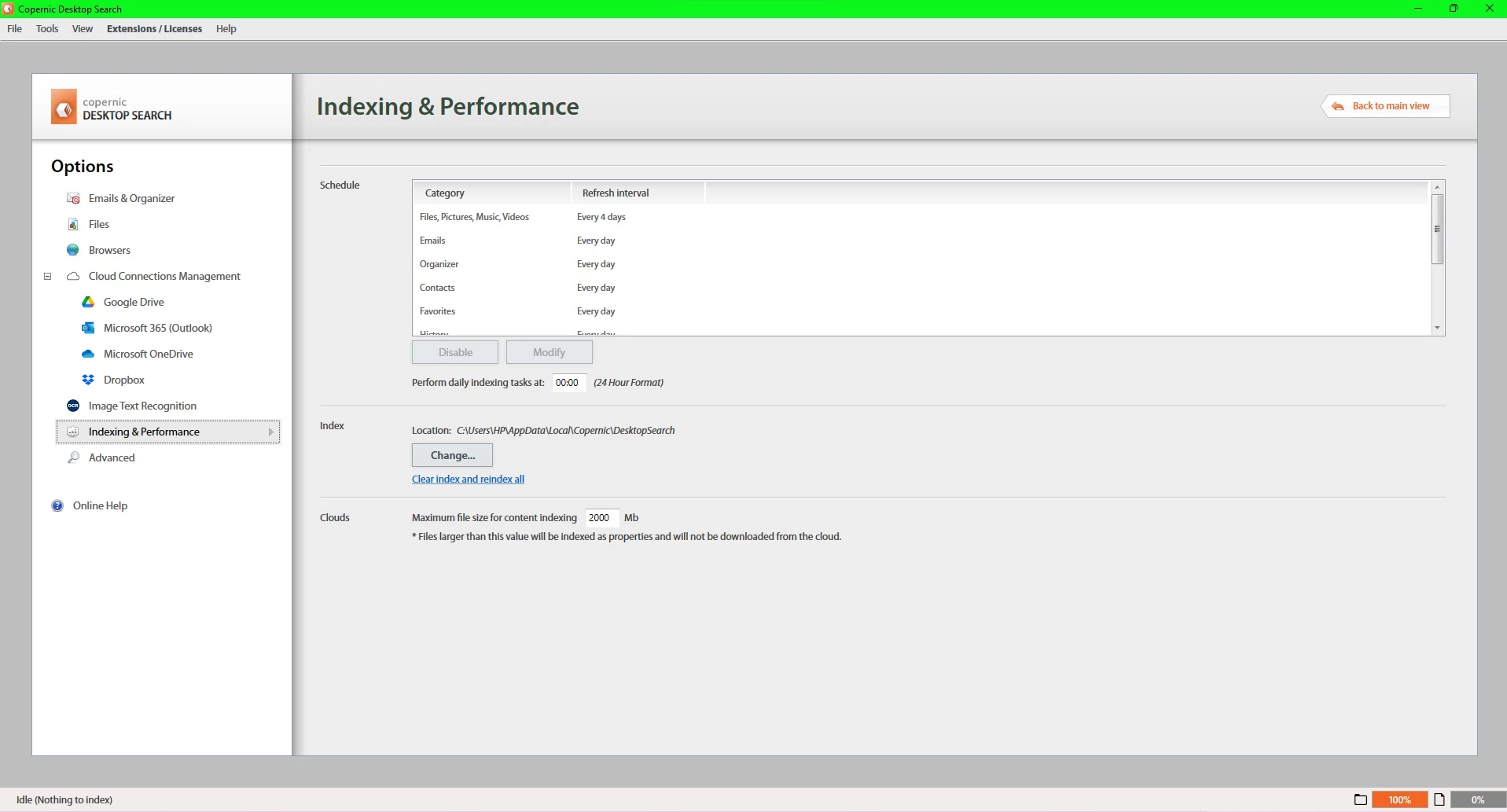Click the orange back arrow icon
Screen dimensions: 1507x812
tap(1338, 106)
